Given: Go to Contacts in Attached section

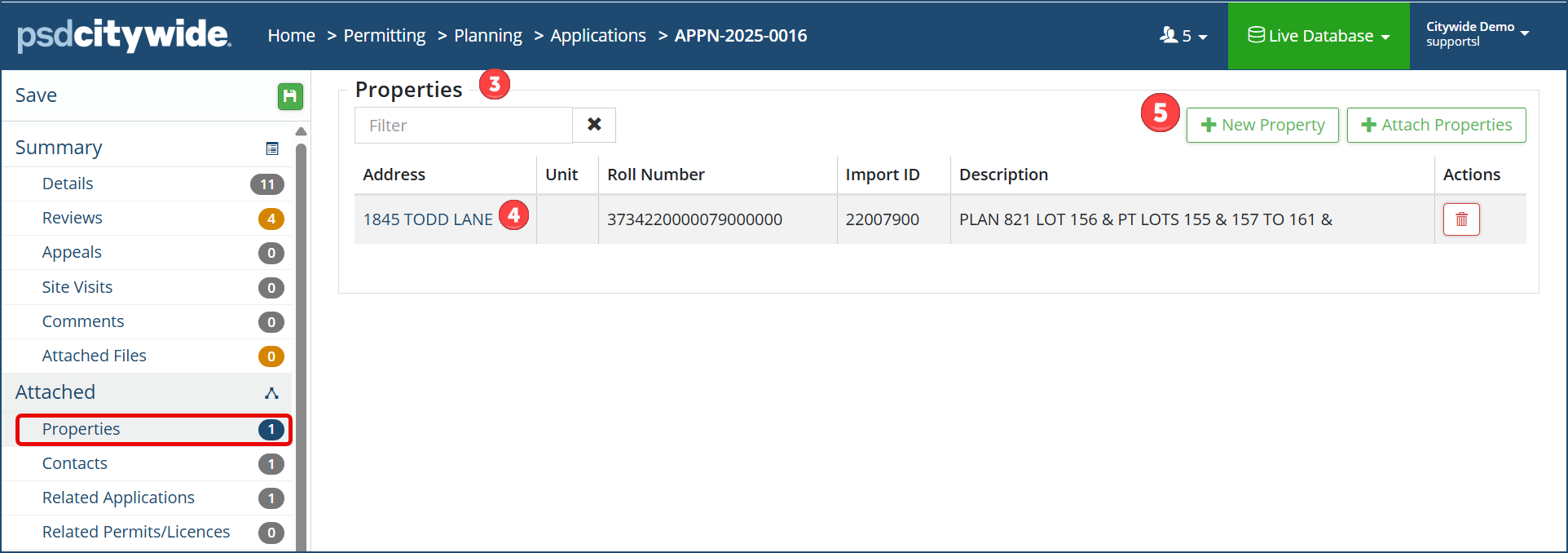Looking at the screenshot, I should tap(75, 463).
